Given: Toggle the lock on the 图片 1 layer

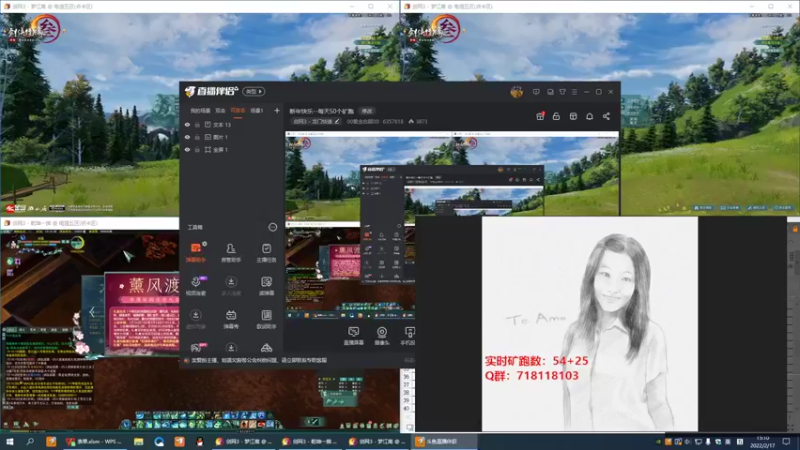Looking at the screenshot, I should 197,137.
